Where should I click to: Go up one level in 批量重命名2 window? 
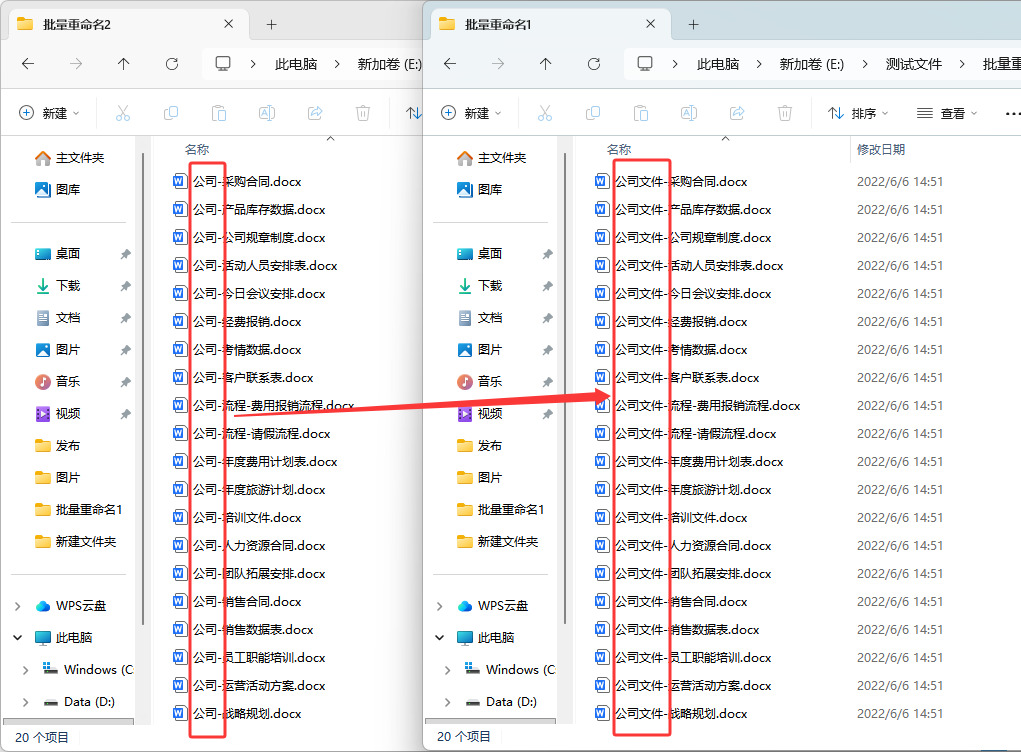124,64
